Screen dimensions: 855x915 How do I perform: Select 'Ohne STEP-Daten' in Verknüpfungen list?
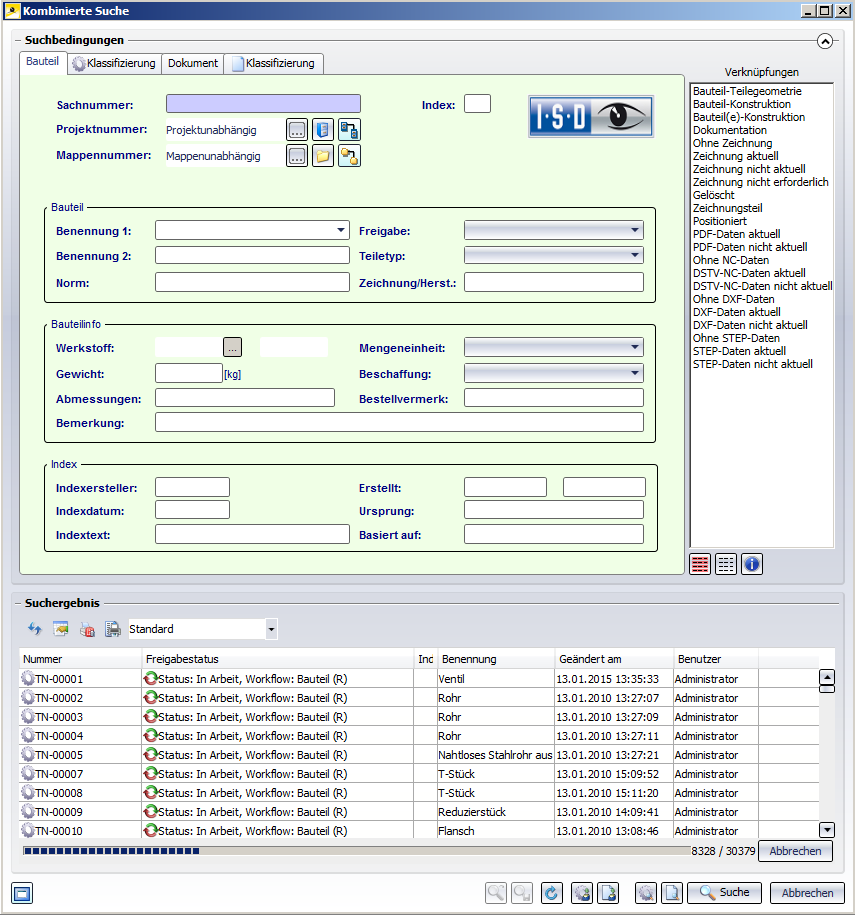[x=736, y=338]
